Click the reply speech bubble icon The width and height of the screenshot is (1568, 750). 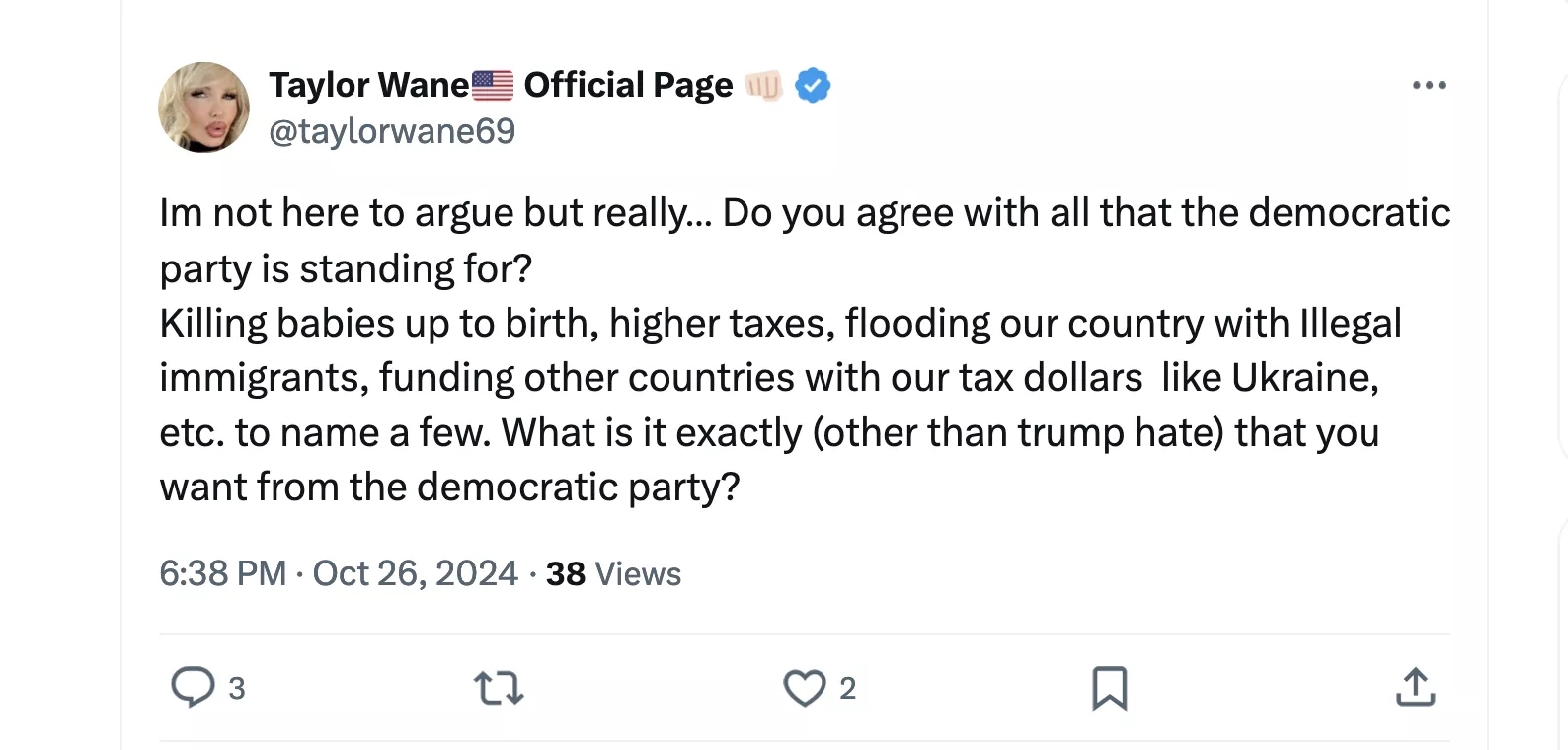(x=193, y=687)
